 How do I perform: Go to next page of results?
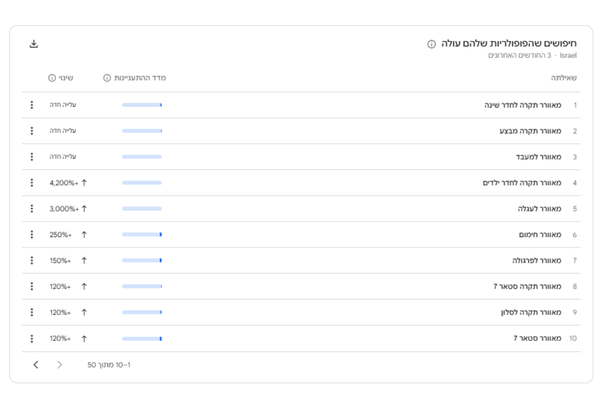point(36,365)
